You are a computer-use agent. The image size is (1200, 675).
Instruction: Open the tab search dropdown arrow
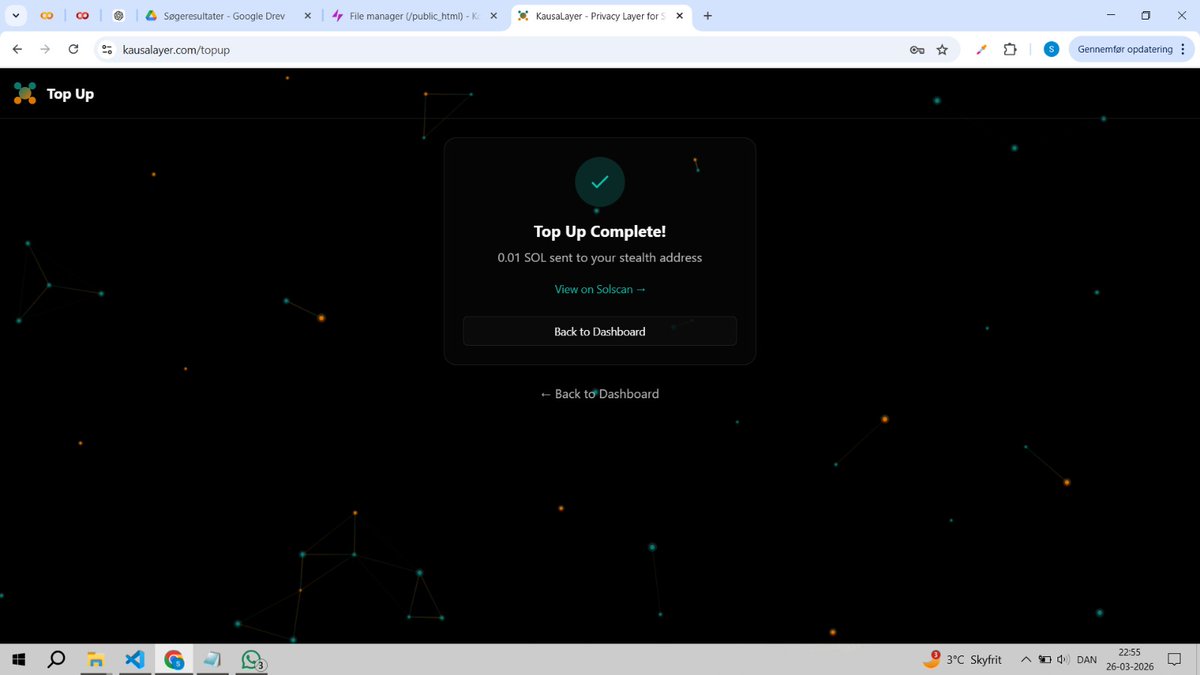(x=16, y=16)
